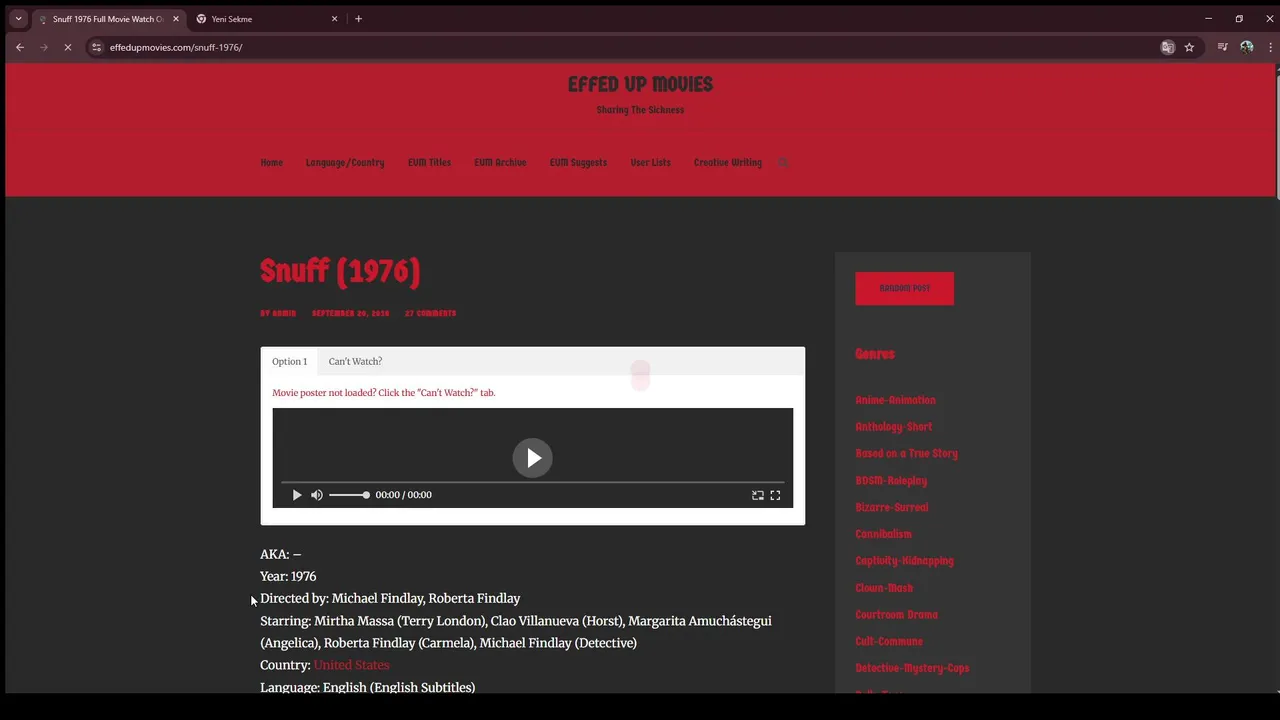The width and height of the screenshot is (1280, 720).
Task: Open the Language/Country menu
Action: (x=345, y=163)
